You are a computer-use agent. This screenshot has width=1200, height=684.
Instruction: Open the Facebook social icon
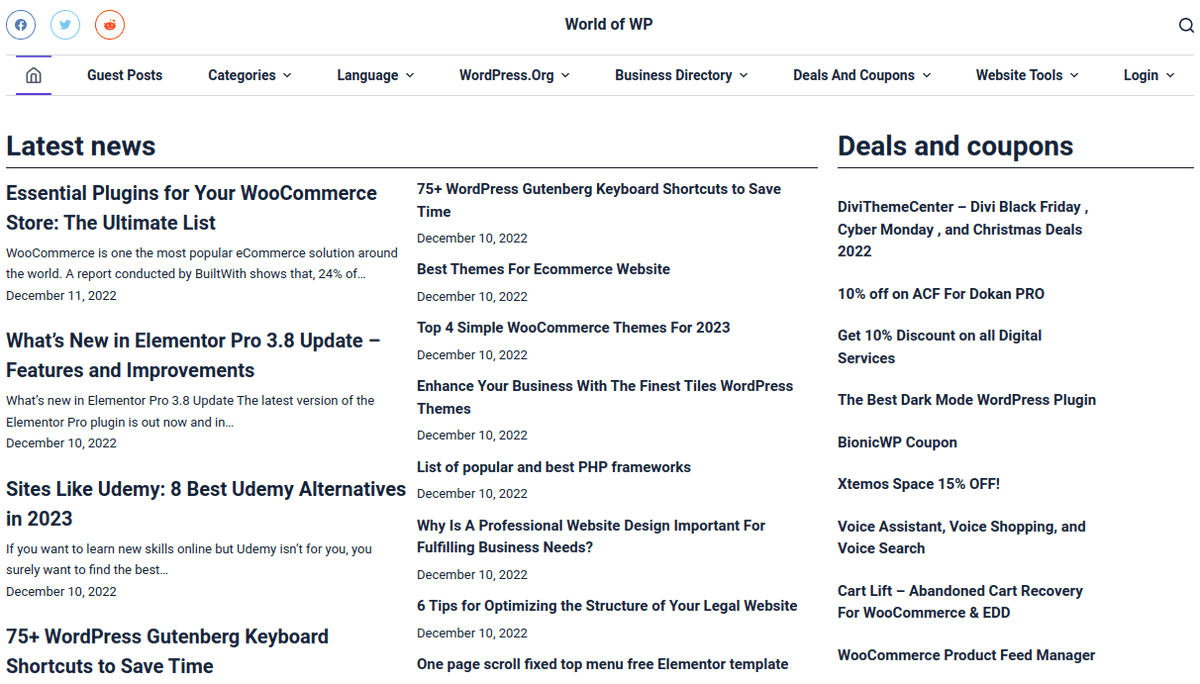click(21, 25)
